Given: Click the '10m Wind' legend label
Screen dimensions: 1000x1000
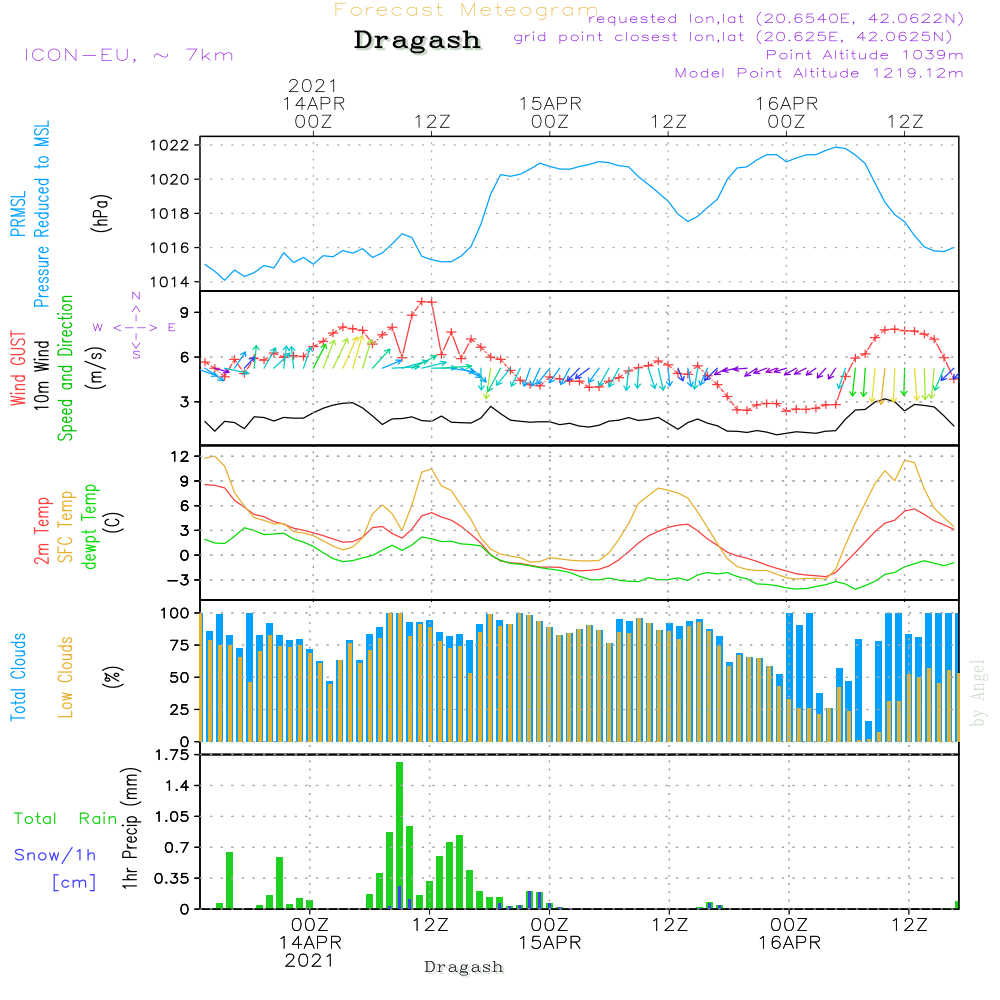Looking at the screenshot, I should (41, 374).
